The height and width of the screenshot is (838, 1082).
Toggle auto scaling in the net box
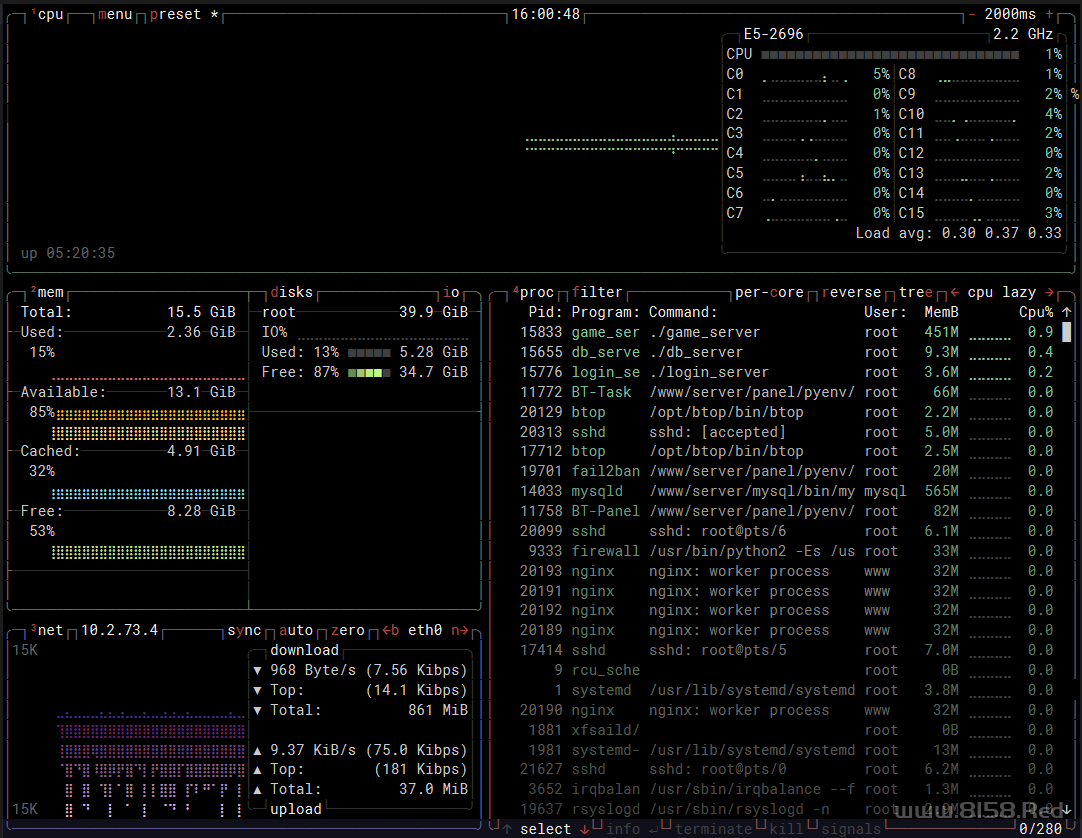pos(296,630)
